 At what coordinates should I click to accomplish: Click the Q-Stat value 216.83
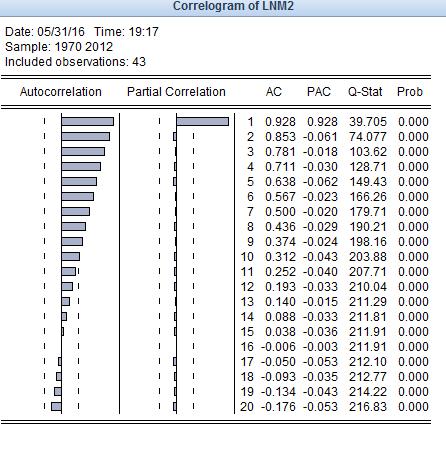coord(368,407)
